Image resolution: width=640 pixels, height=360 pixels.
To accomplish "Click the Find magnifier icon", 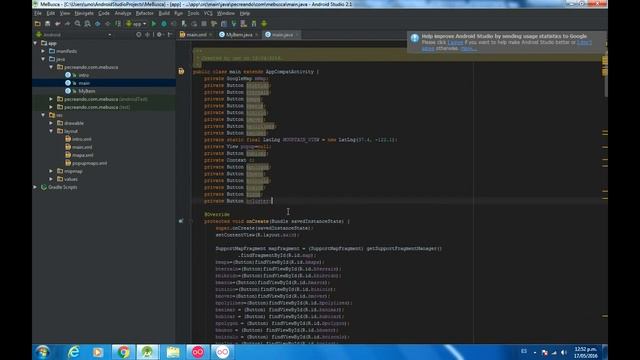I will pos(78,24).
